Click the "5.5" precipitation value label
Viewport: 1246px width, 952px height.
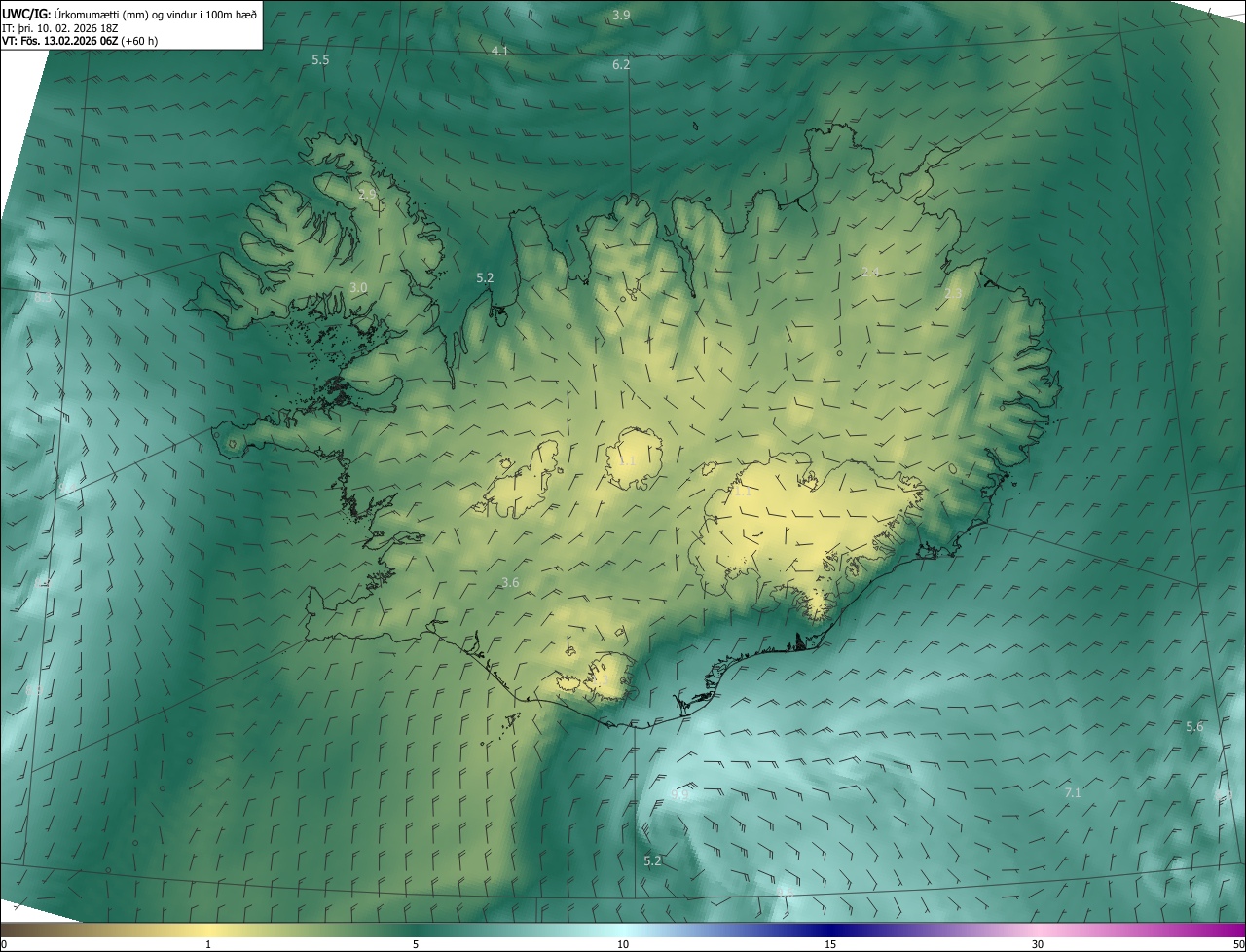[x=320, y=59]
